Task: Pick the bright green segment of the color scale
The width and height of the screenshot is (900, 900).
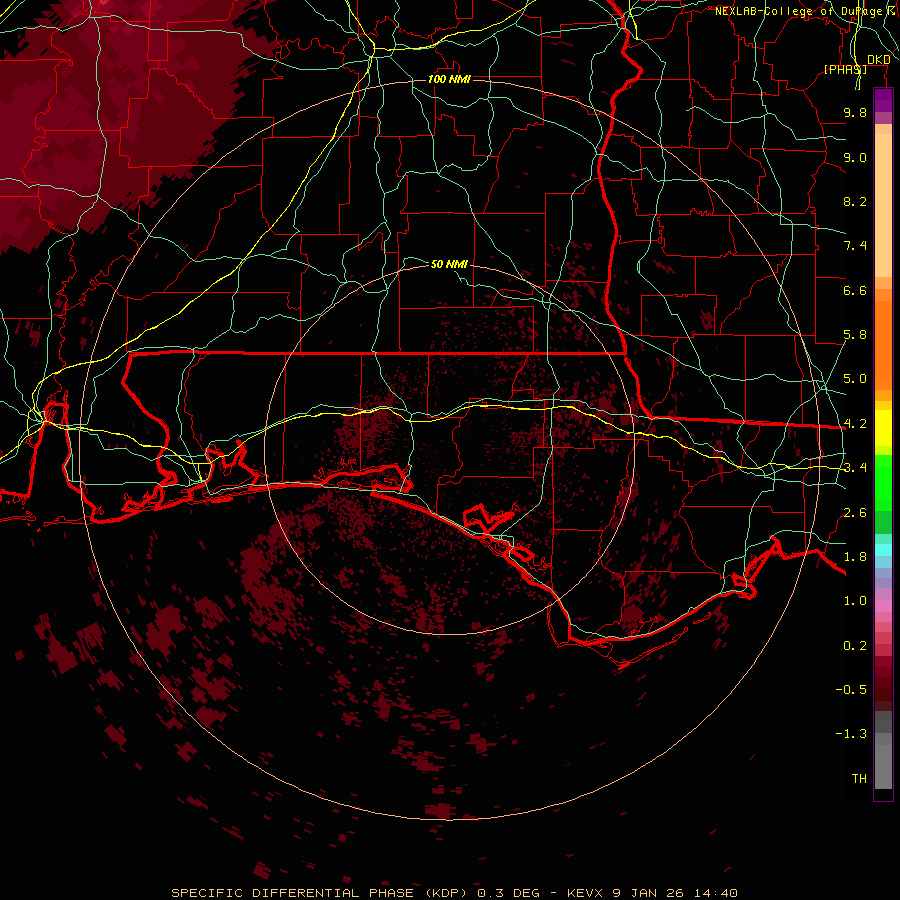Action: 883,482
